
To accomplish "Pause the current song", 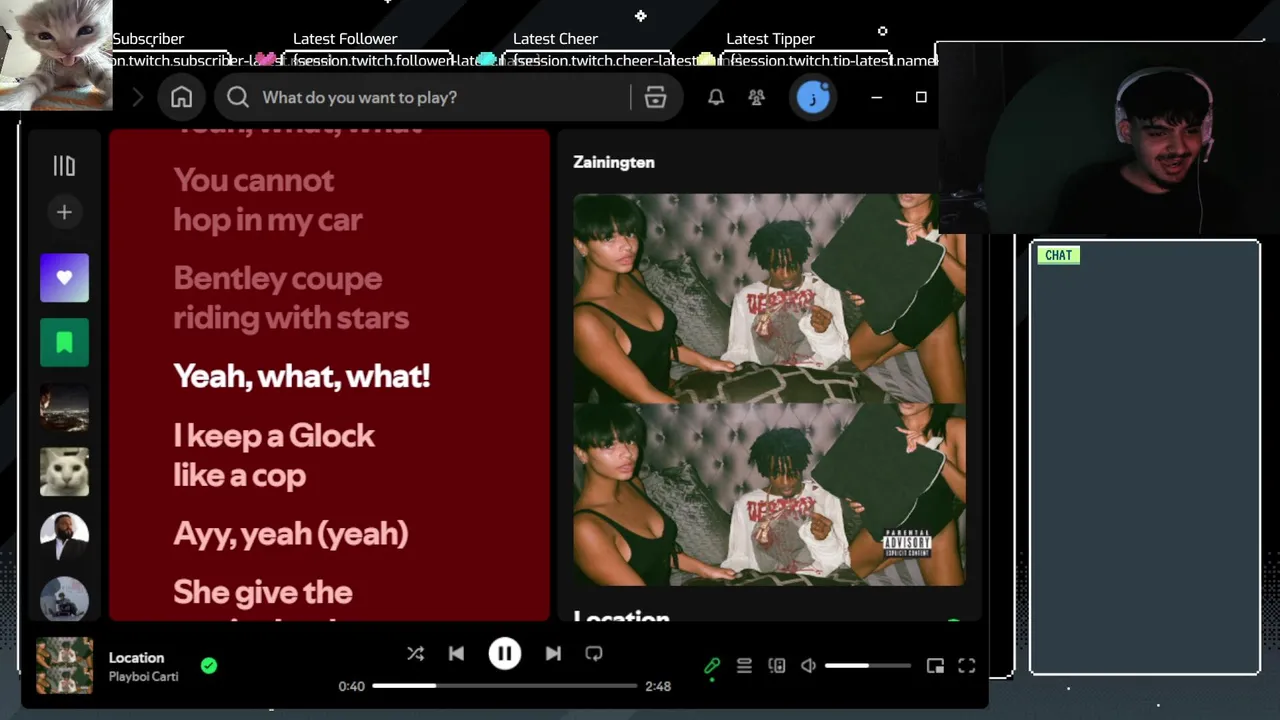I will click(x=504, y=653).
